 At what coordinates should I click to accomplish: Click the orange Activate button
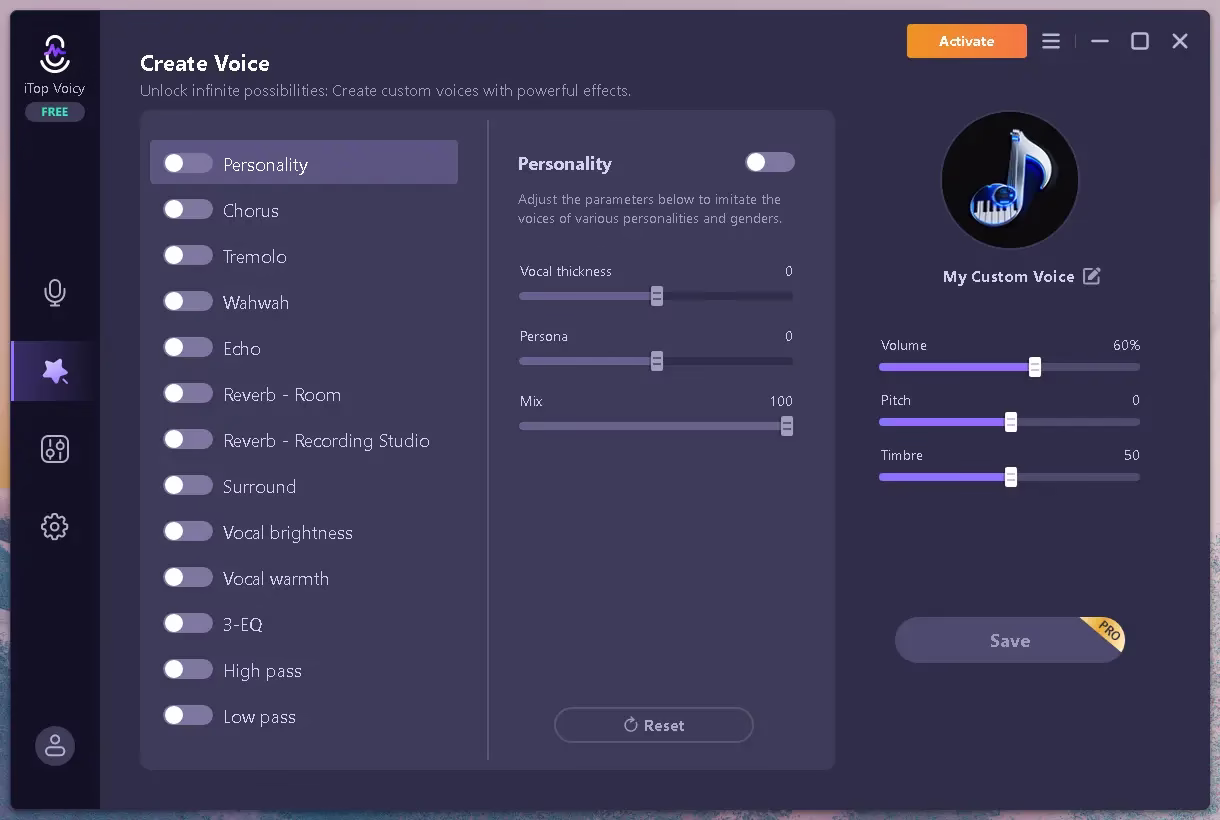(x=966, y=41)
